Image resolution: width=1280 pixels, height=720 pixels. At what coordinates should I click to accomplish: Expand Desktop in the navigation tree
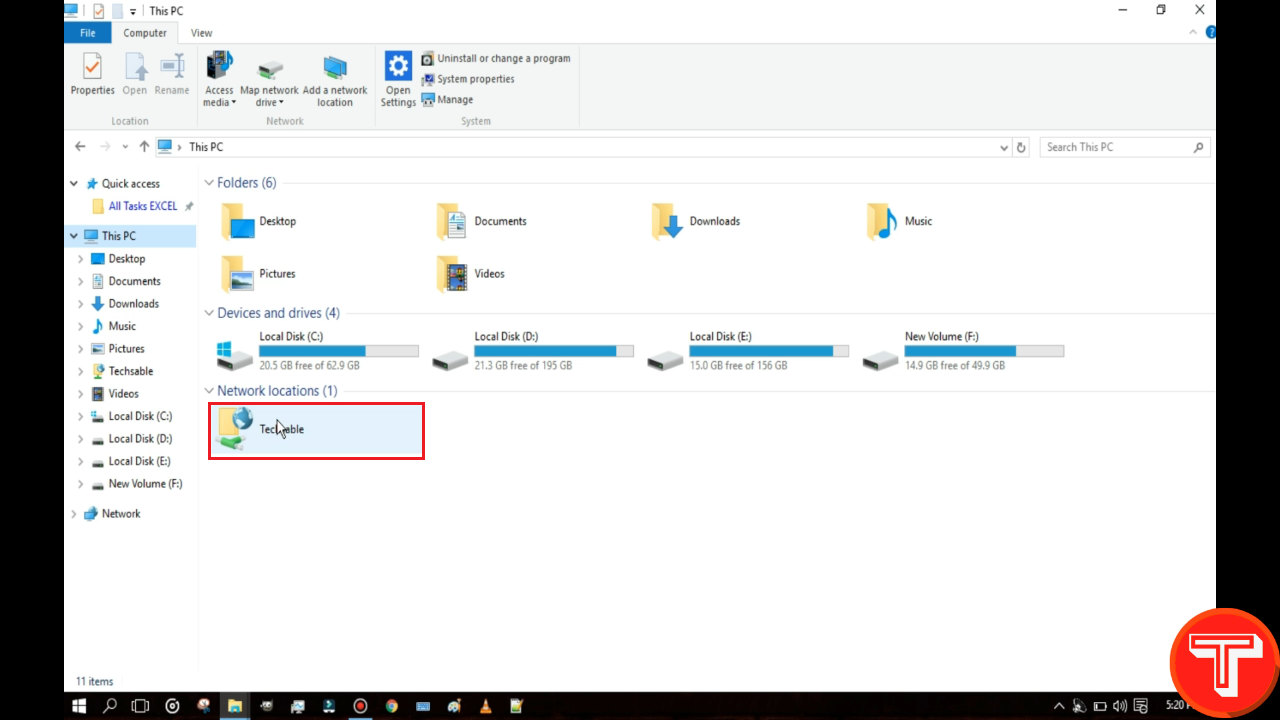click(x=81, y=259)
